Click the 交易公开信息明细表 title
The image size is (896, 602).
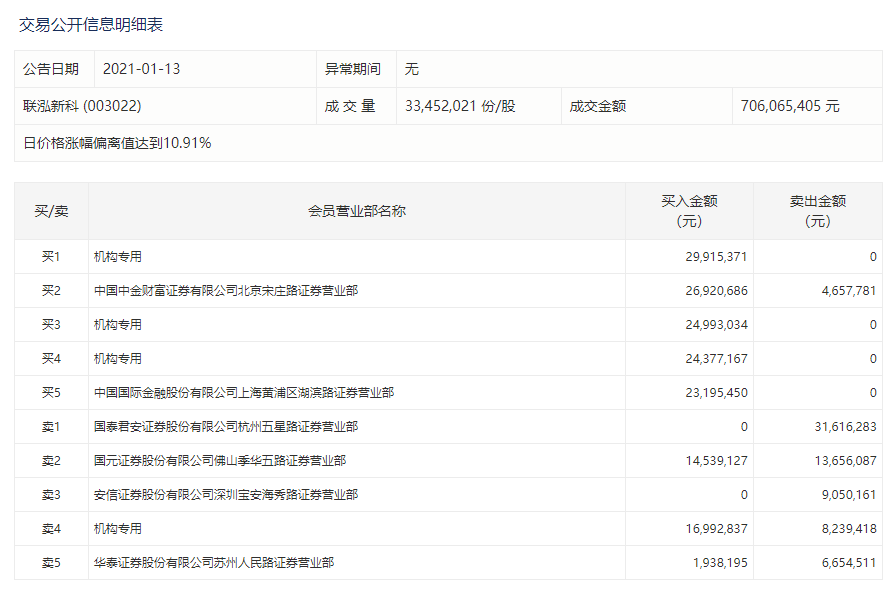click(x=91, y=25)
